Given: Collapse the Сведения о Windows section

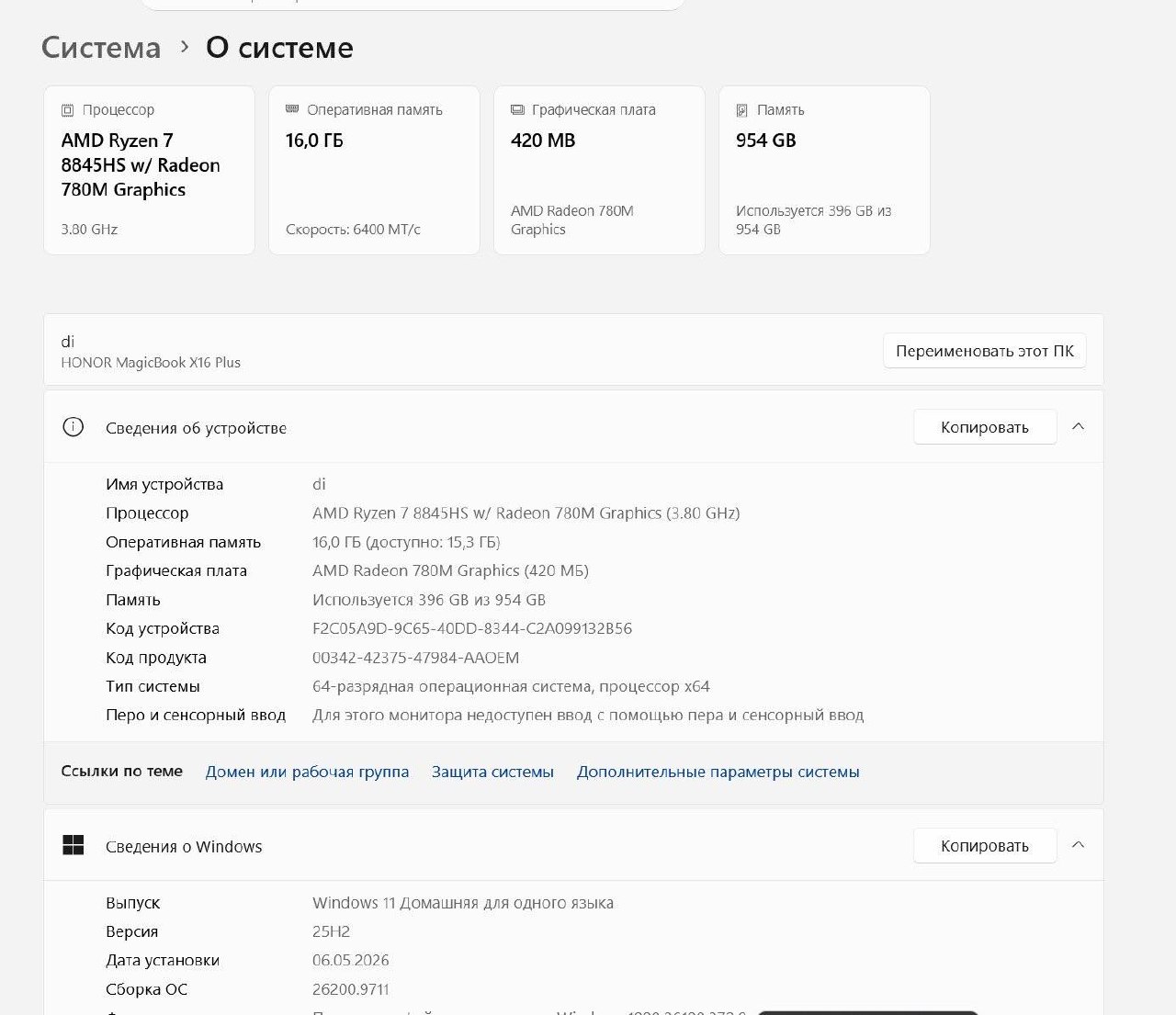Looking at the screenshot, I should pyautogui.click(x=1079, y=846).
